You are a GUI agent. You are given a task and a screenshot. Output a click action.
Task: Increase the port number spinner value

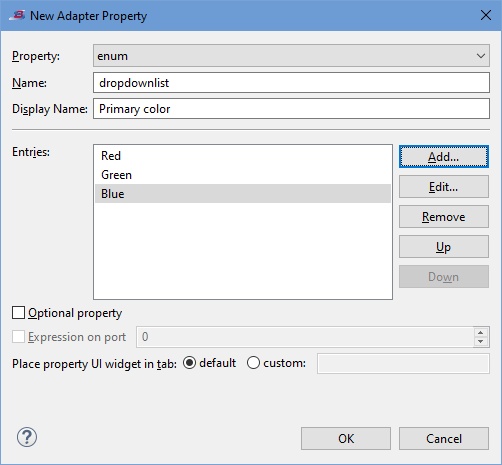coord(480,332)
